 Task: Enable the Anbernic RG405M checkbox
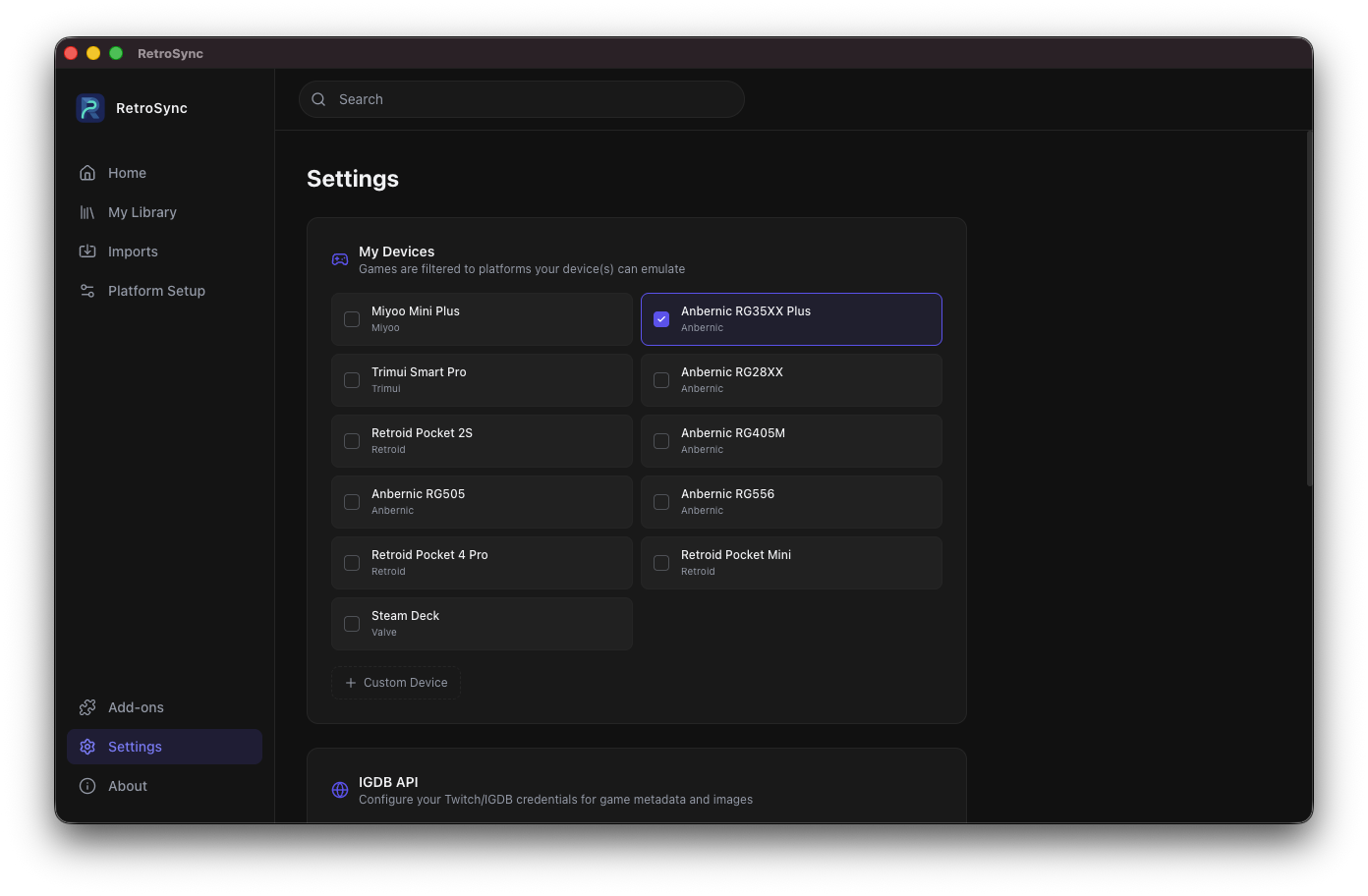pyautogui.click(x=661, y=441)
